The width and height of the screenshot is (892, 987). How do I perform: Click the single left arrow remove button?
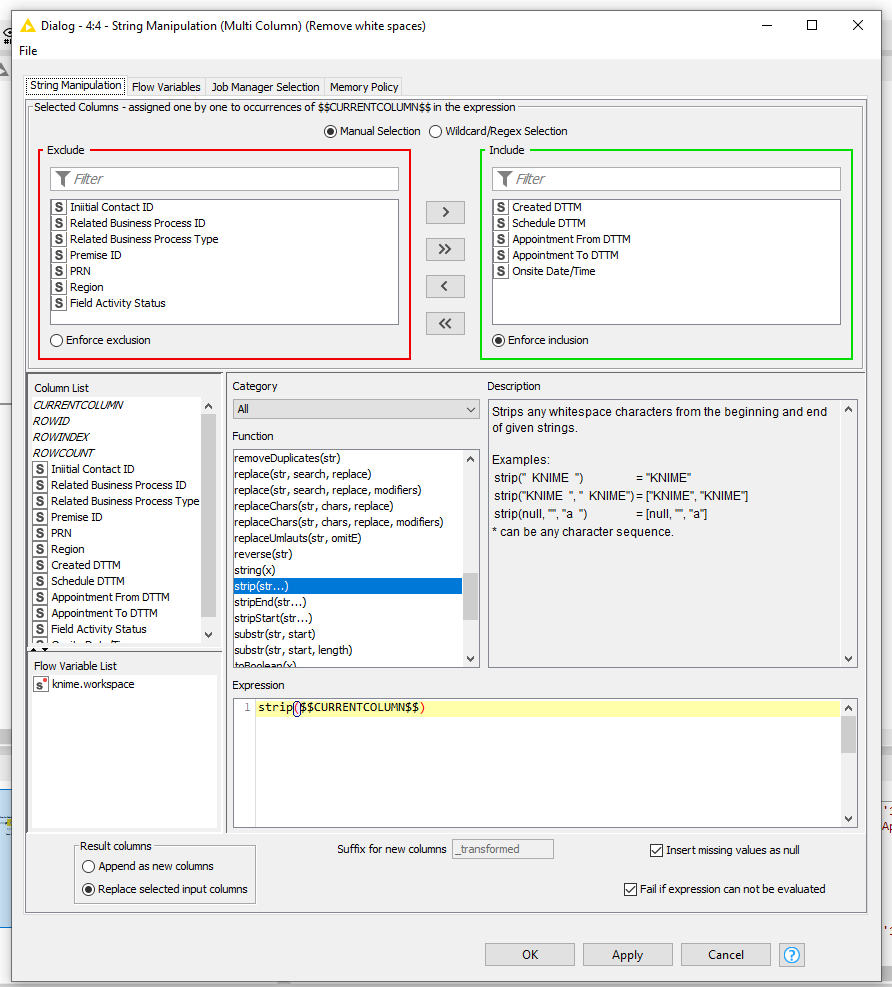click(445, 286)
